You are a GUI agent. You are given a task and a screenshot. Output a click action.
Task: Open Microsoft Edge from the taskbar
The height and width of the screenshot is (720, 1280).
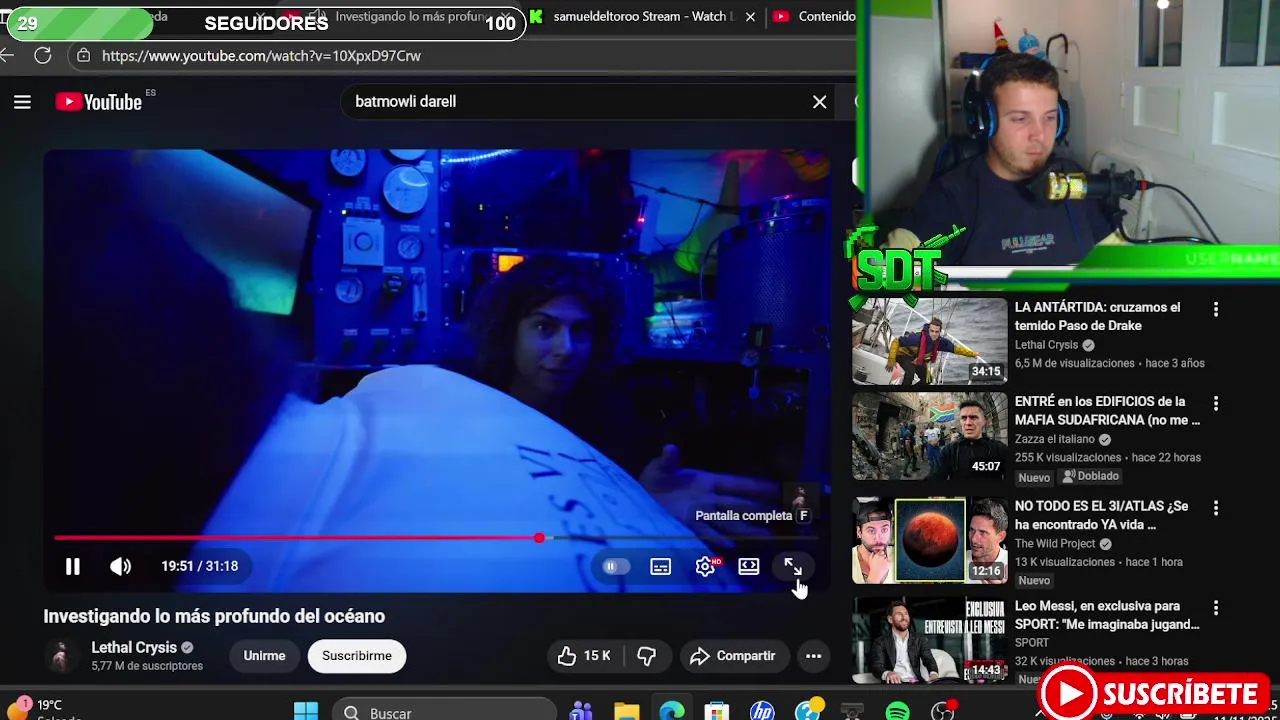coord(672,711)
